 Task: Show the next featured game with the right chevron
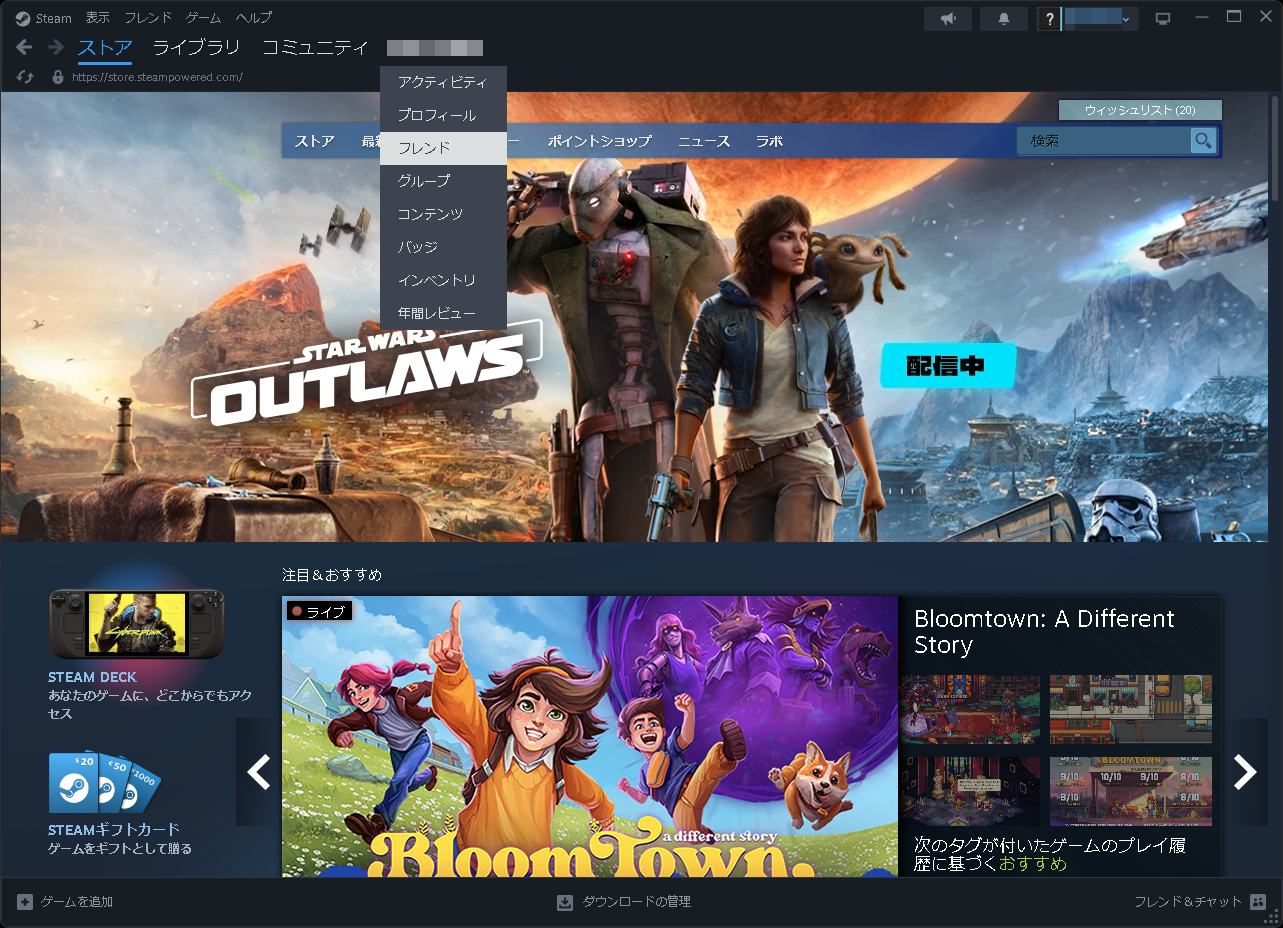1245,772
